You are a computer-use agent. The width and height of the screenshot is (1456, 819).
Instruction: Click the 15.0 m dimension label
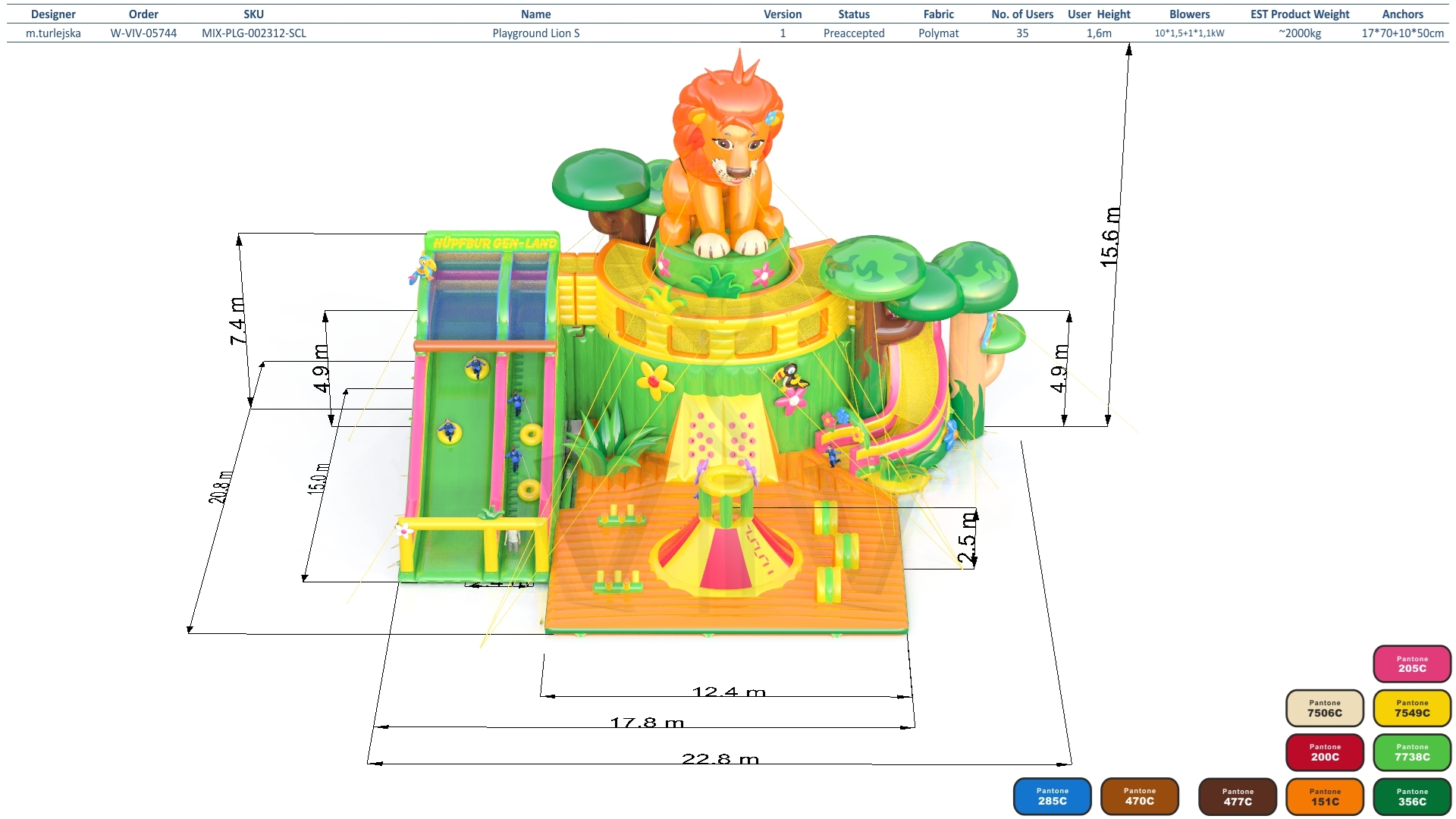(x=318, y=479)
